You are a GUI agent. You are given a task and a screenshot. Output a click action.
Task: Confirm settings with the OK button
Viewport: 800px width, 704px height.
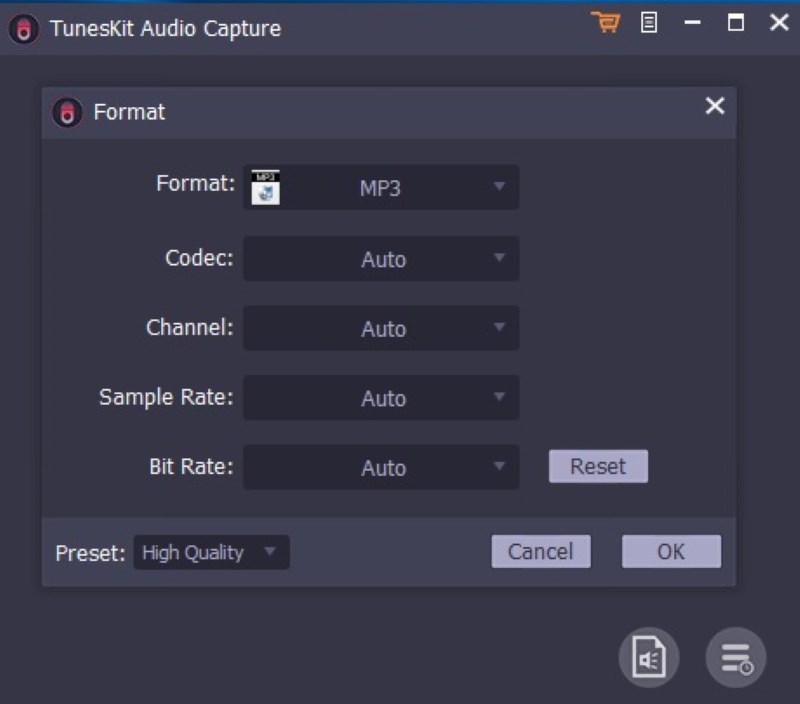[671, 551]
